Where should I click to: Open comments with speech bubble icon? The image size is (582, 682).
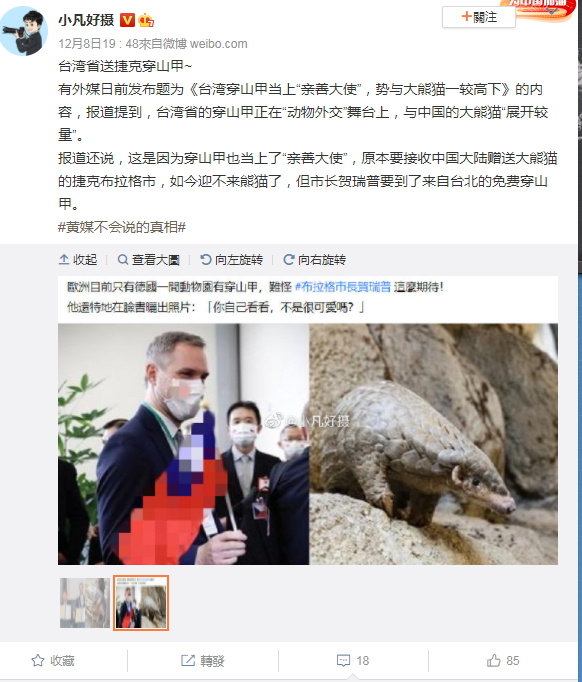point(343,661)
